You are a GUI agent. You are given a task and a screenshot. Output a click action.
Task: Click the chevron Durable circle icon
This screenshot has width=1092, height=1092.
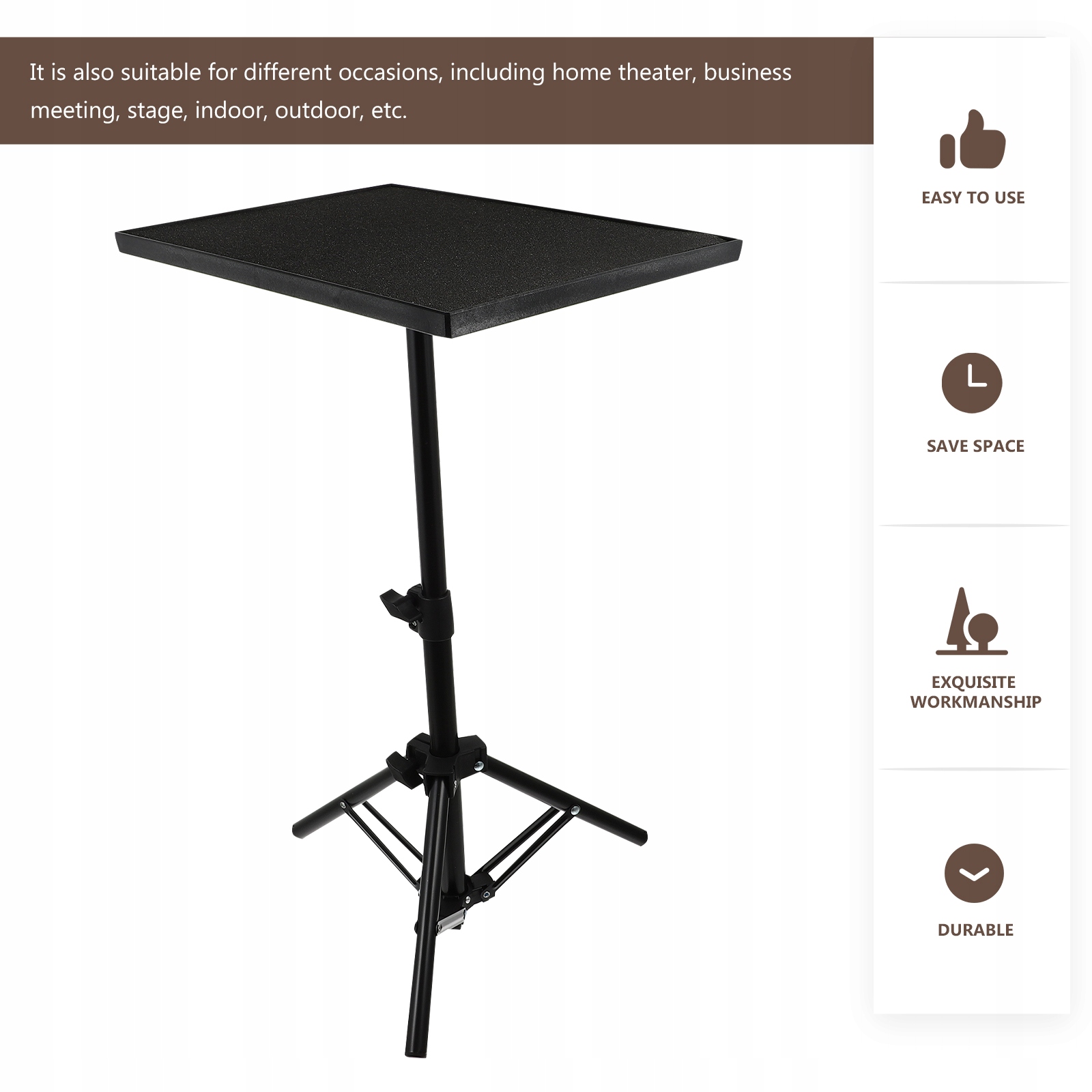click(974, 874)
